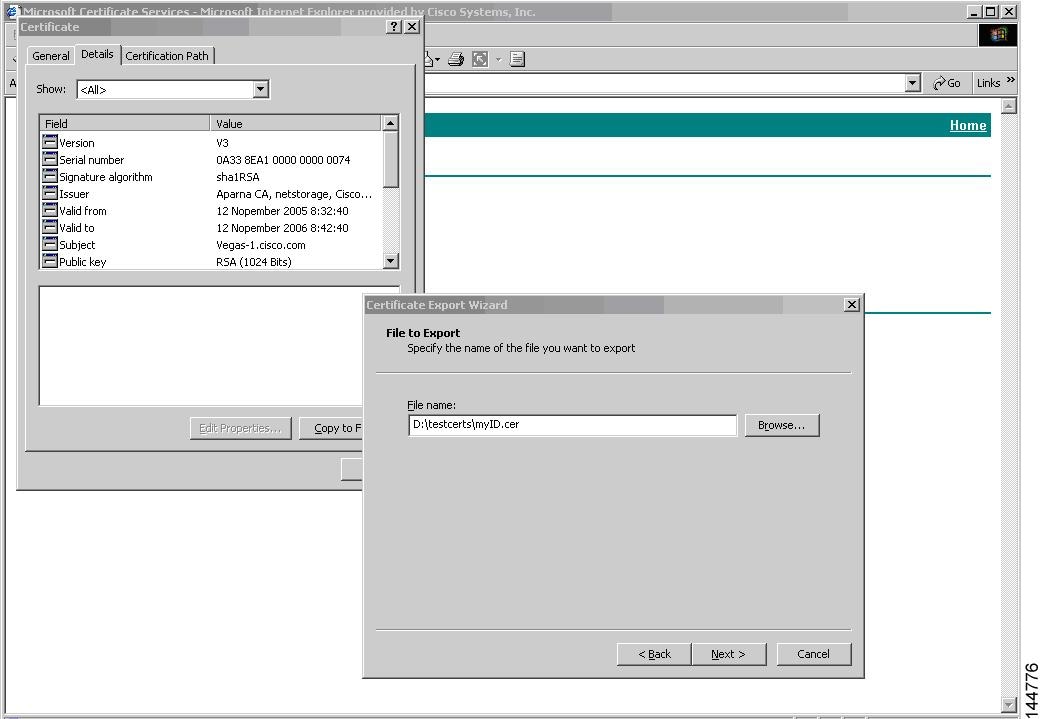Select the sha1RSA value
The width and height of the screenshot is (1041, 719).
point(238,177)
